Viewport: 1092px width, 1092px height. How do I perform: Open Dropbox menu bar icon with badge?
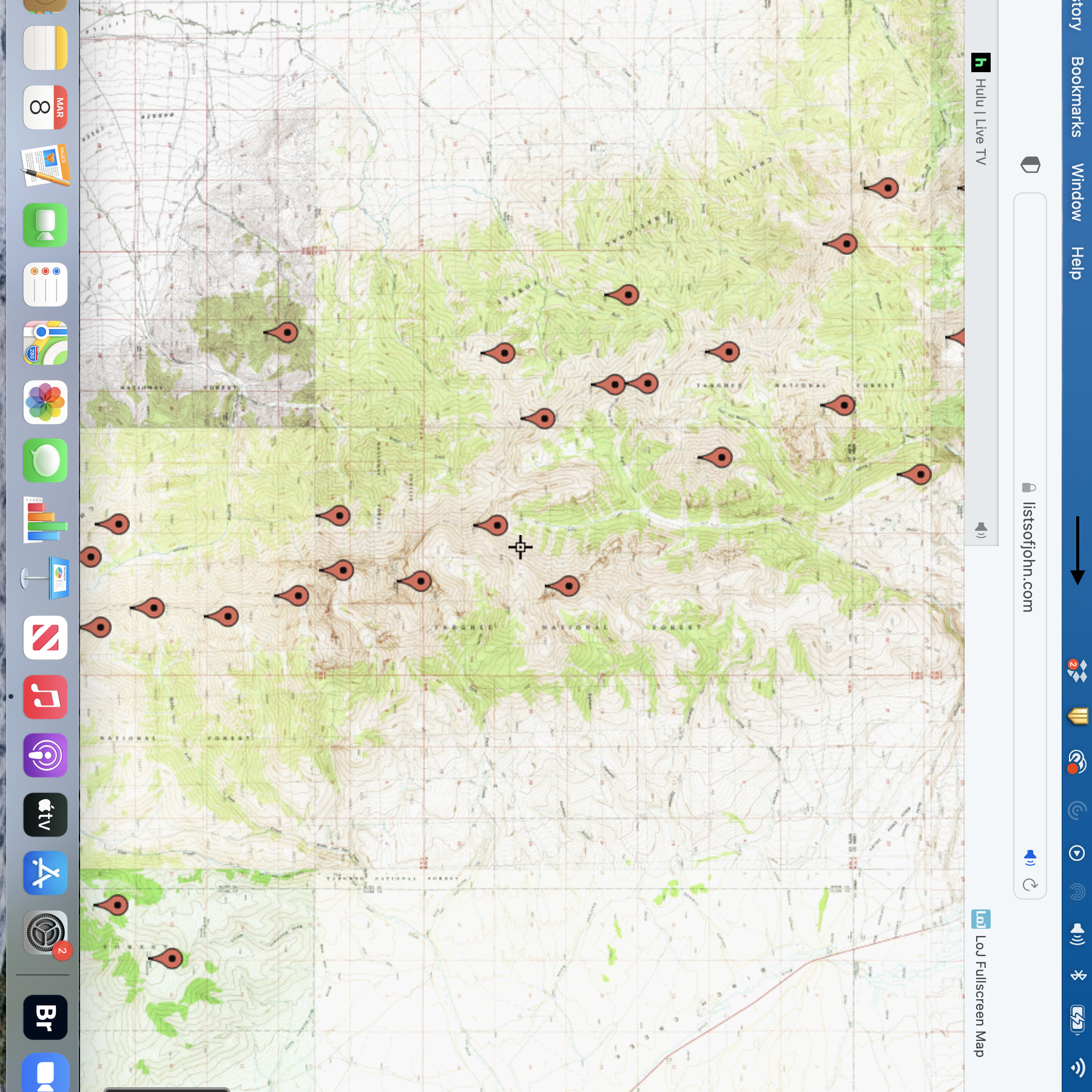tap(1077, 671)
